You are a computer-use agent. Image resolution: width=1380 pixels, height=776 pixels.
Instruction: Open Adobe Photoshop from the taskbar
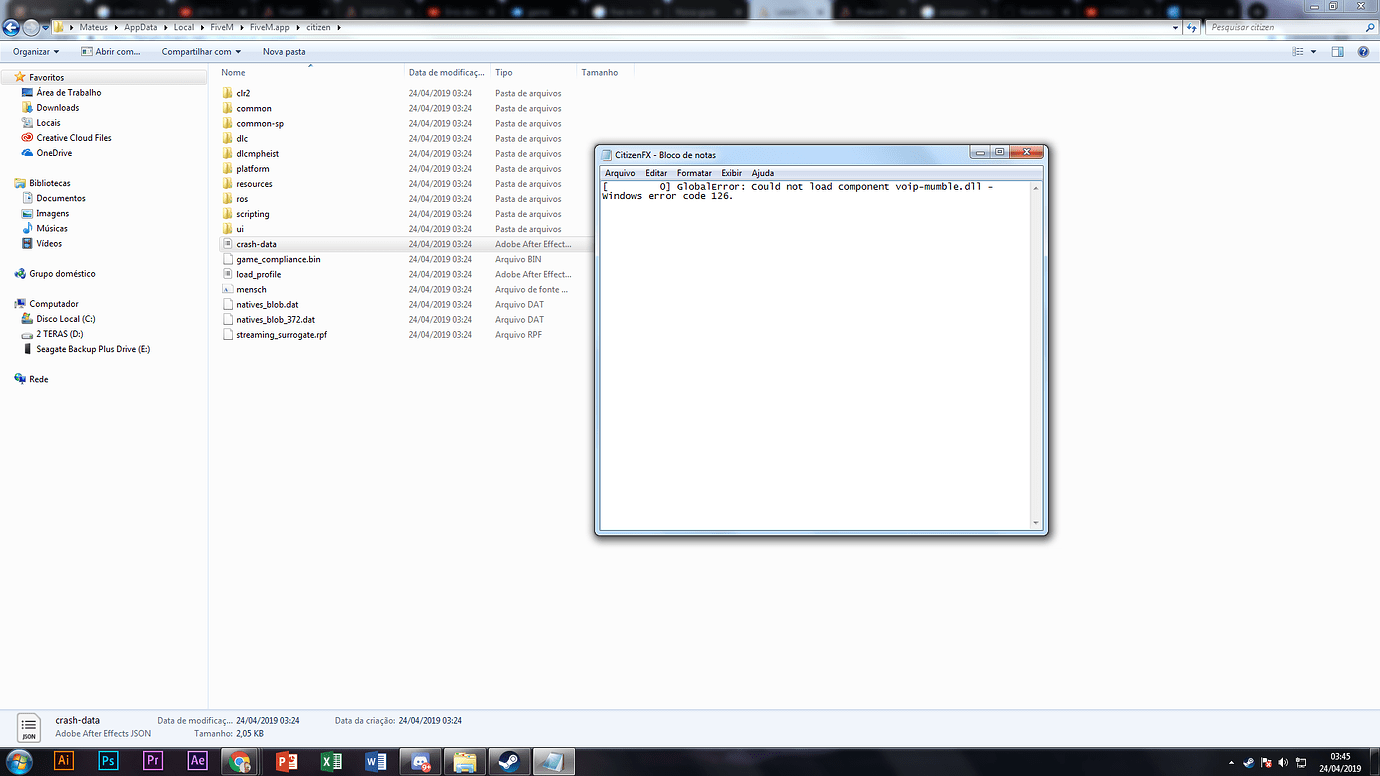tap(107, 761)
